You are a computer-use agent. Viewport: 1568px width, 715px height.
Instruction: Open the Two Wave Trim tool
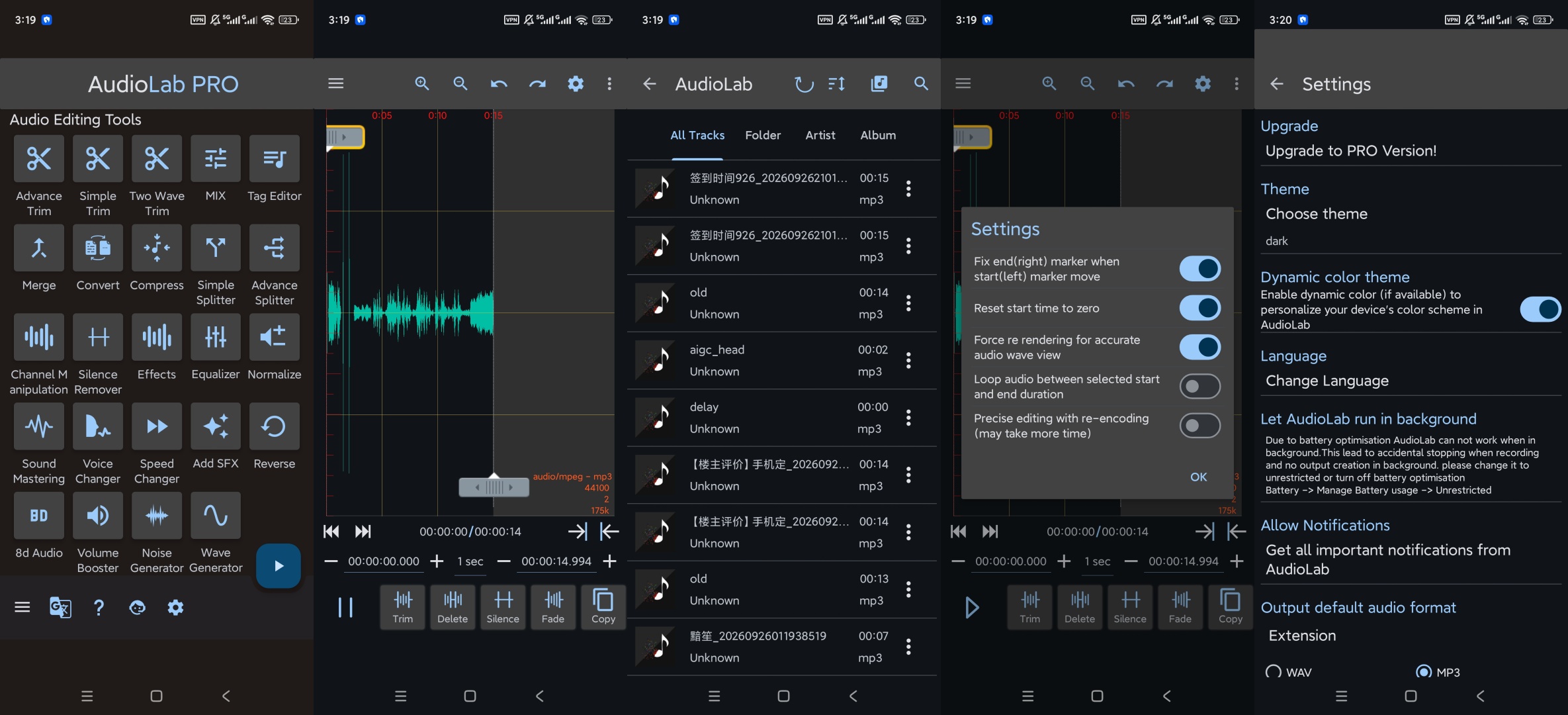(x=157, y=159)
